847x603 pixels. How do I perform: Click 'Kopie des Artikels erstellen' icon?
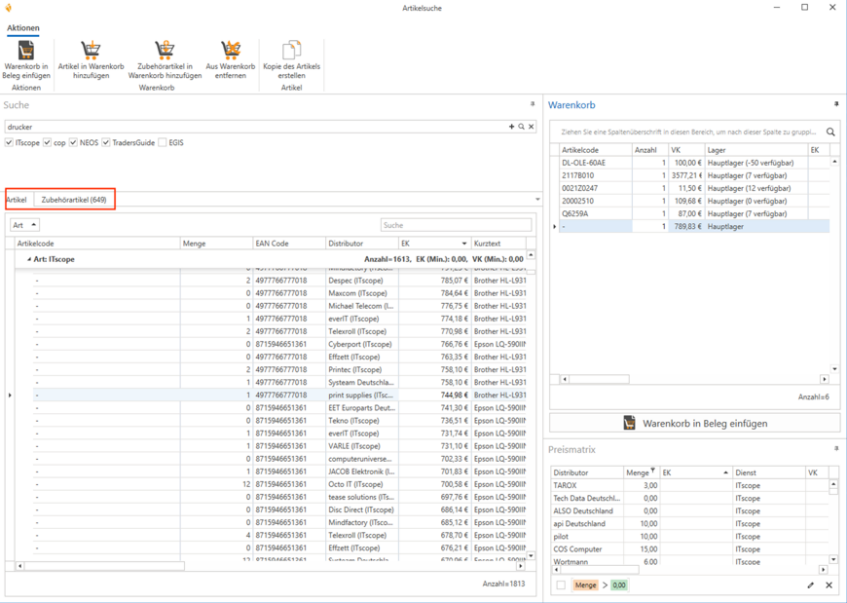point(291,51)
